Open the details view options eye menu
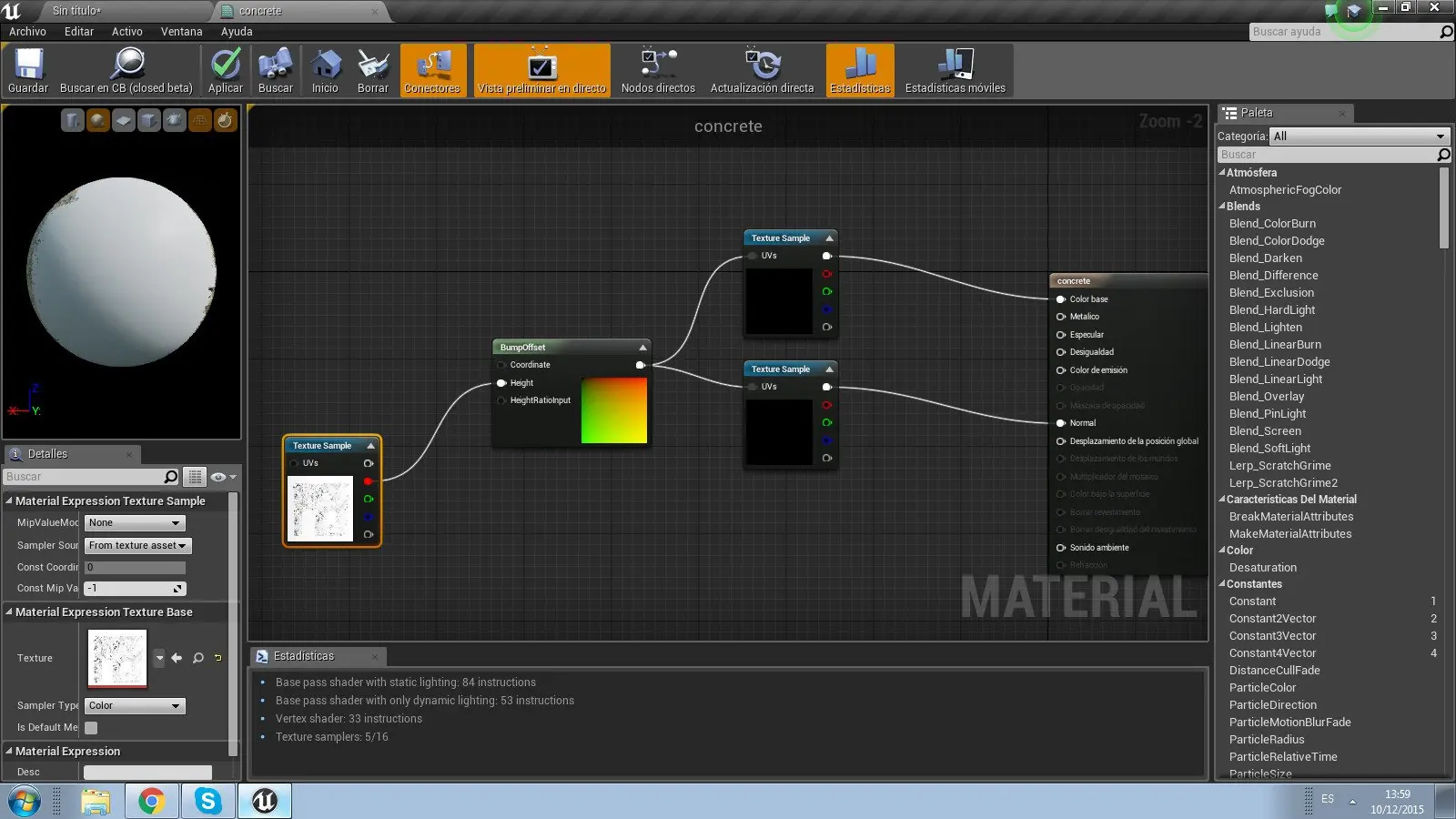Image resolution: width=1456 pixels, height=819 pixels. click(x=222, y=477)
